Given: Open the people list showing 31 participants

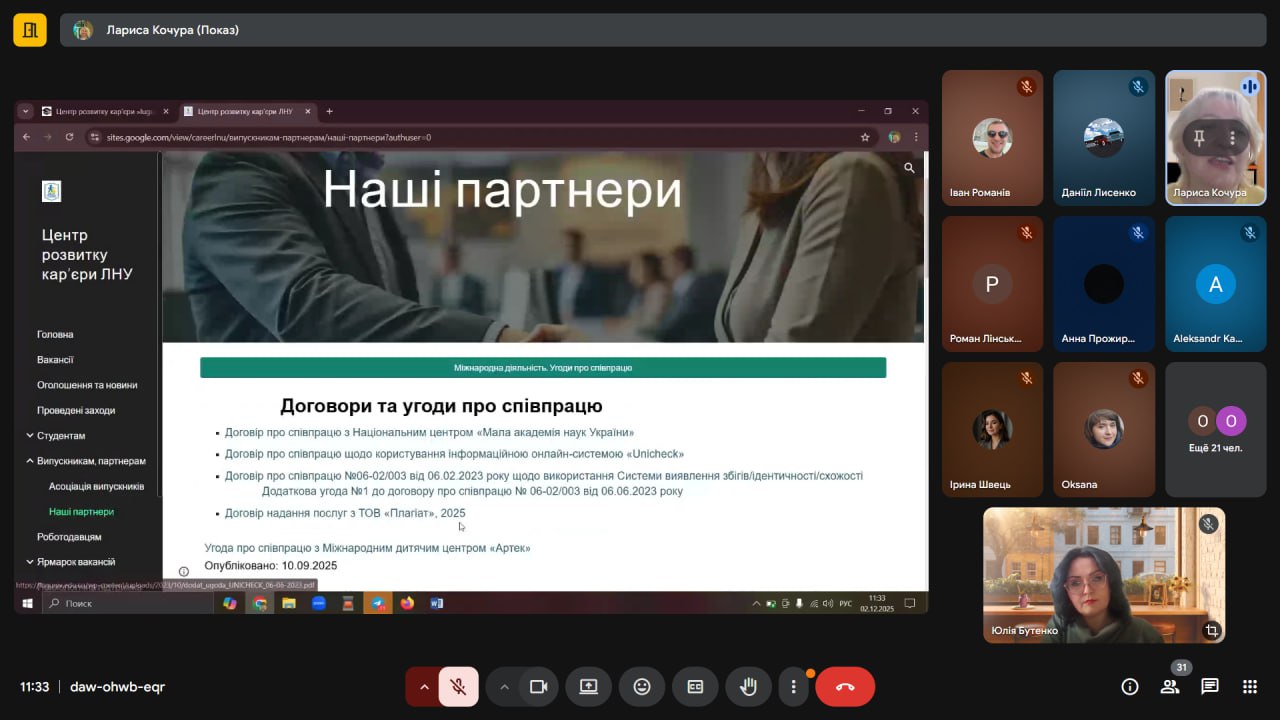Looking at the screenshot, I should [x=1169, y=686].
